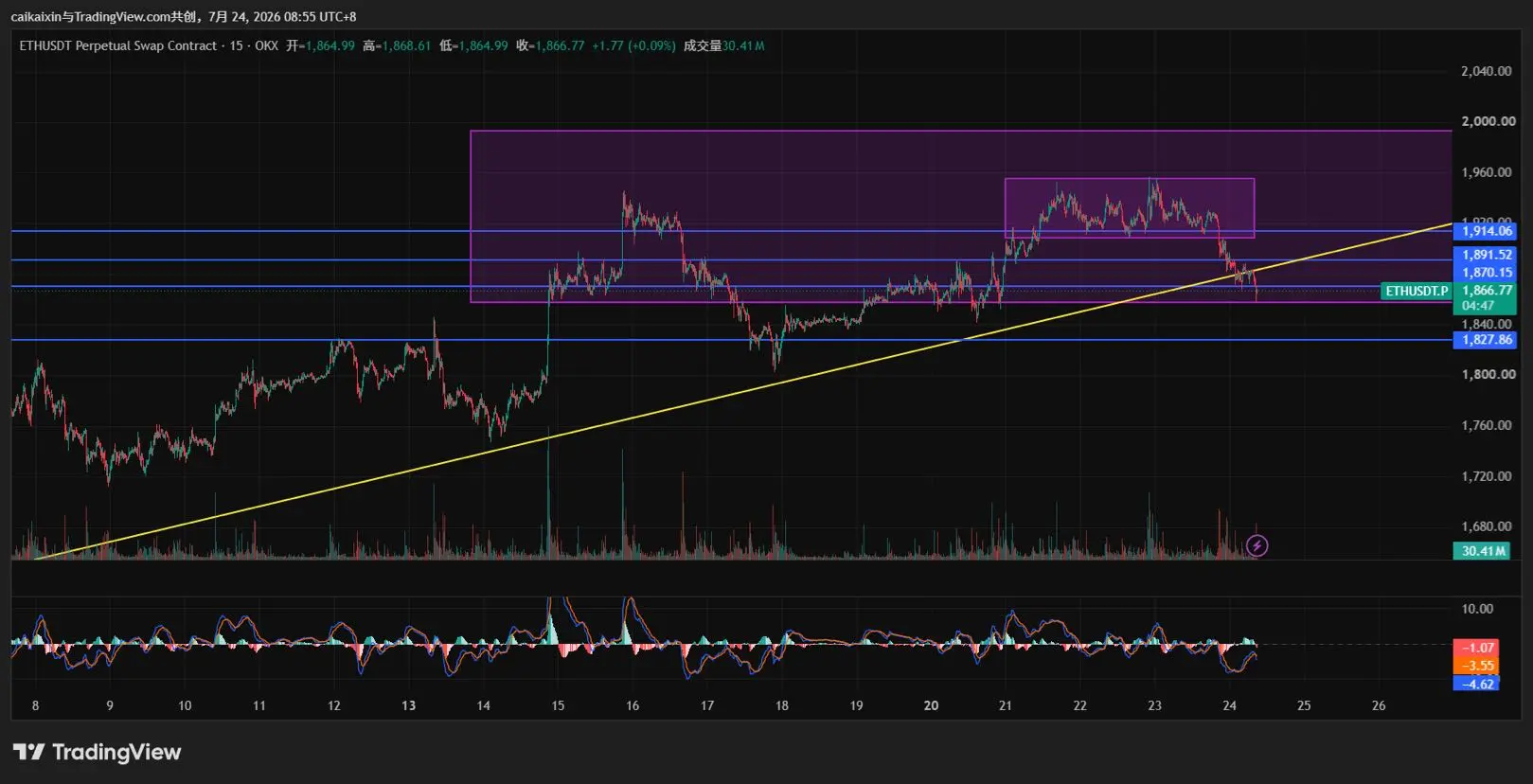
Task: Click the purple lightning bolt icon
Action: tap(1257, 545)
